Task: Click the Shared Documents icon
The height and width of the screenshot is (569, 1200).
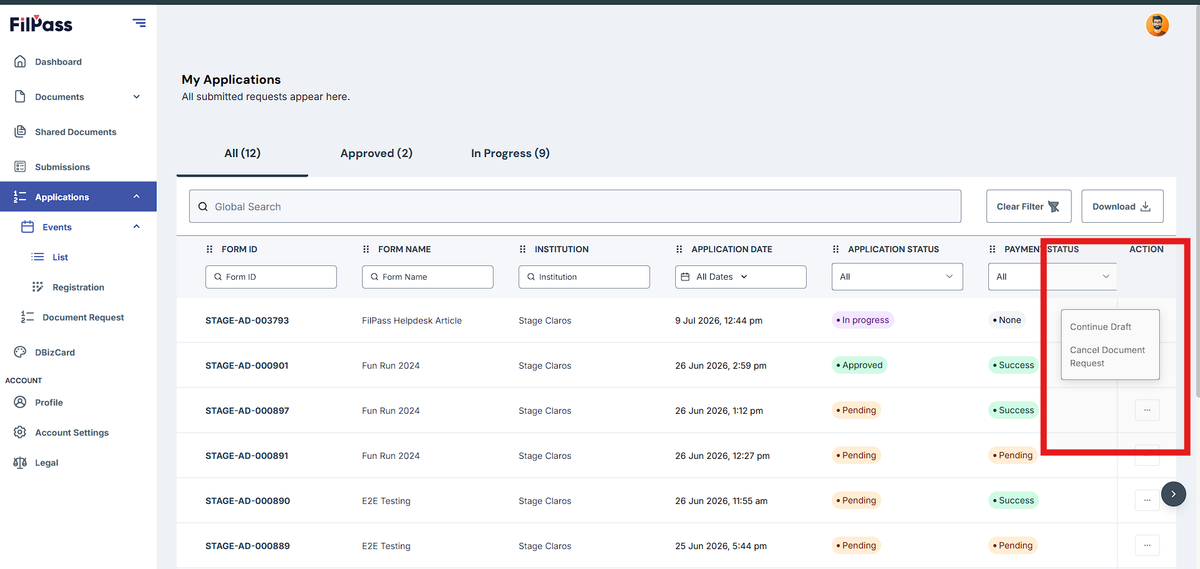Action: [20, 132]
